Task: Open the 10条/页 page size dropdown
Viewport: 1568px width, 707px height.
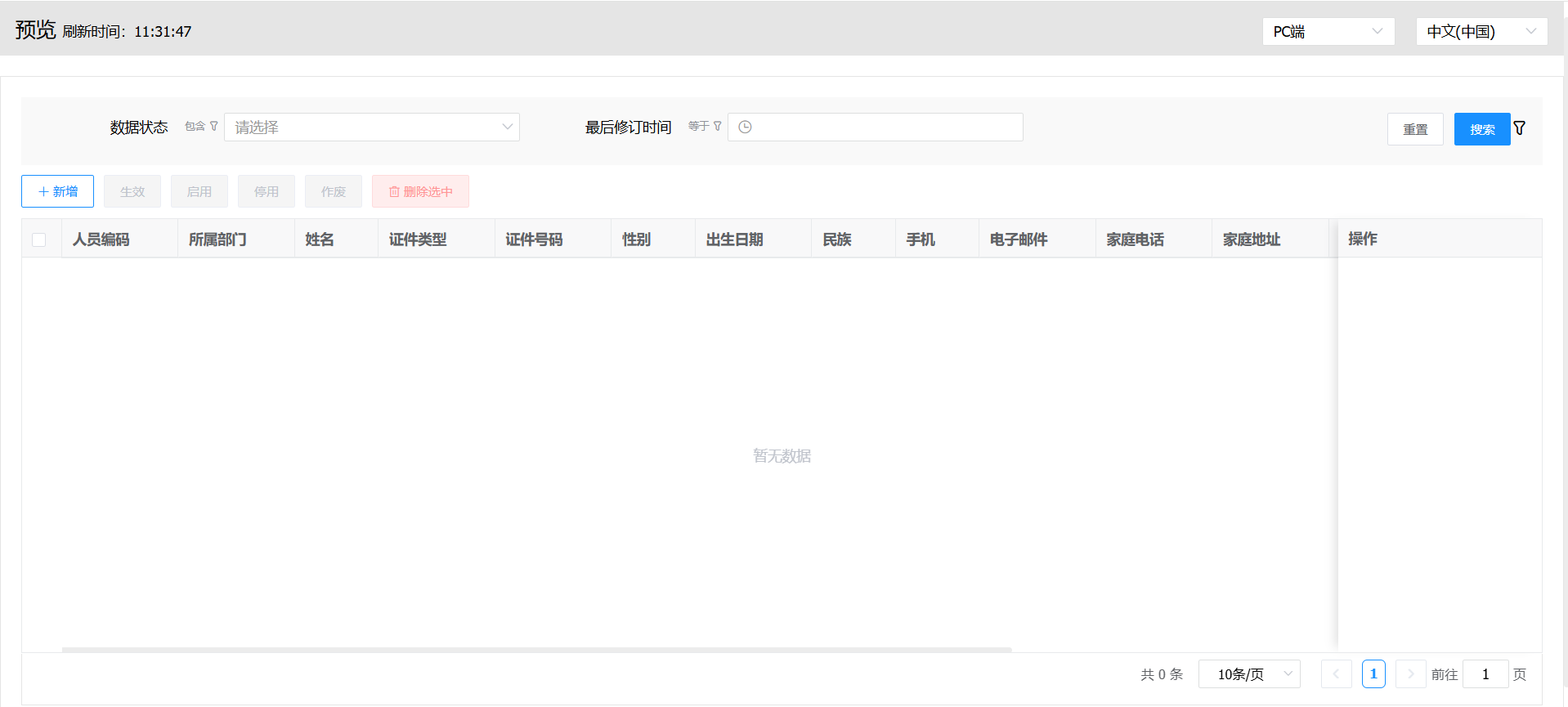Action: pyautogui.click(x=1249, y=674)
